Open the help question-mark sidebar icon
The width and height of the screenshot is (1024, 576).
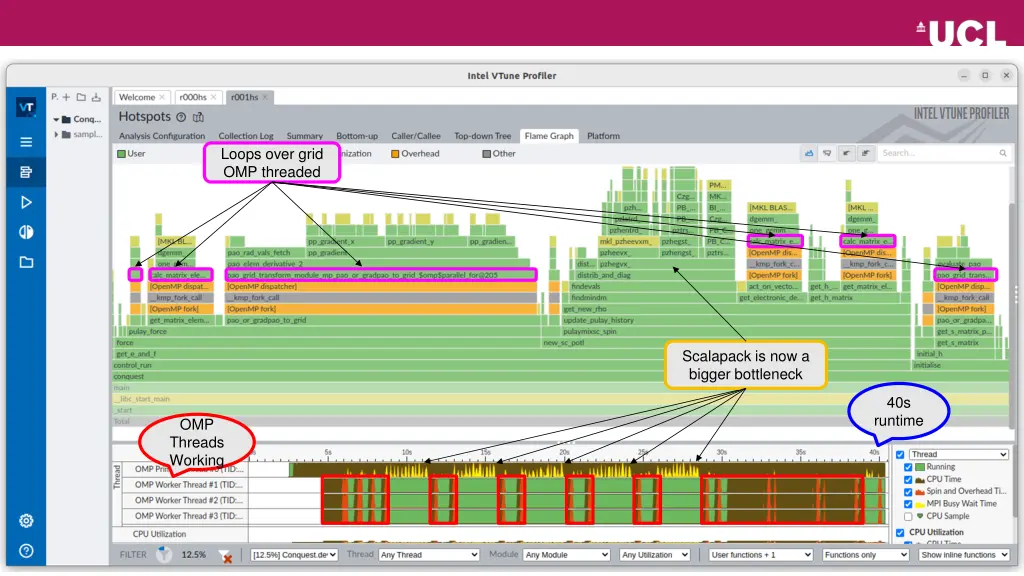(26, 551)
